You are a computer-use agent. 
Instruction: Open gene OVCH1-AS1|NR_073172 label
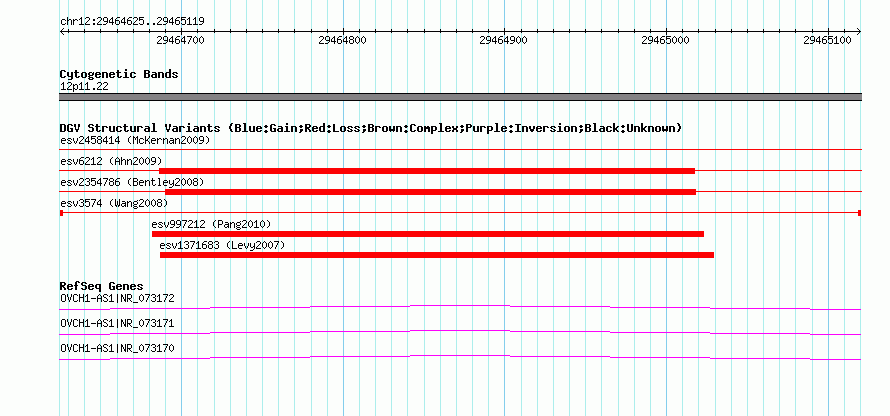click(x=117, y=299)
